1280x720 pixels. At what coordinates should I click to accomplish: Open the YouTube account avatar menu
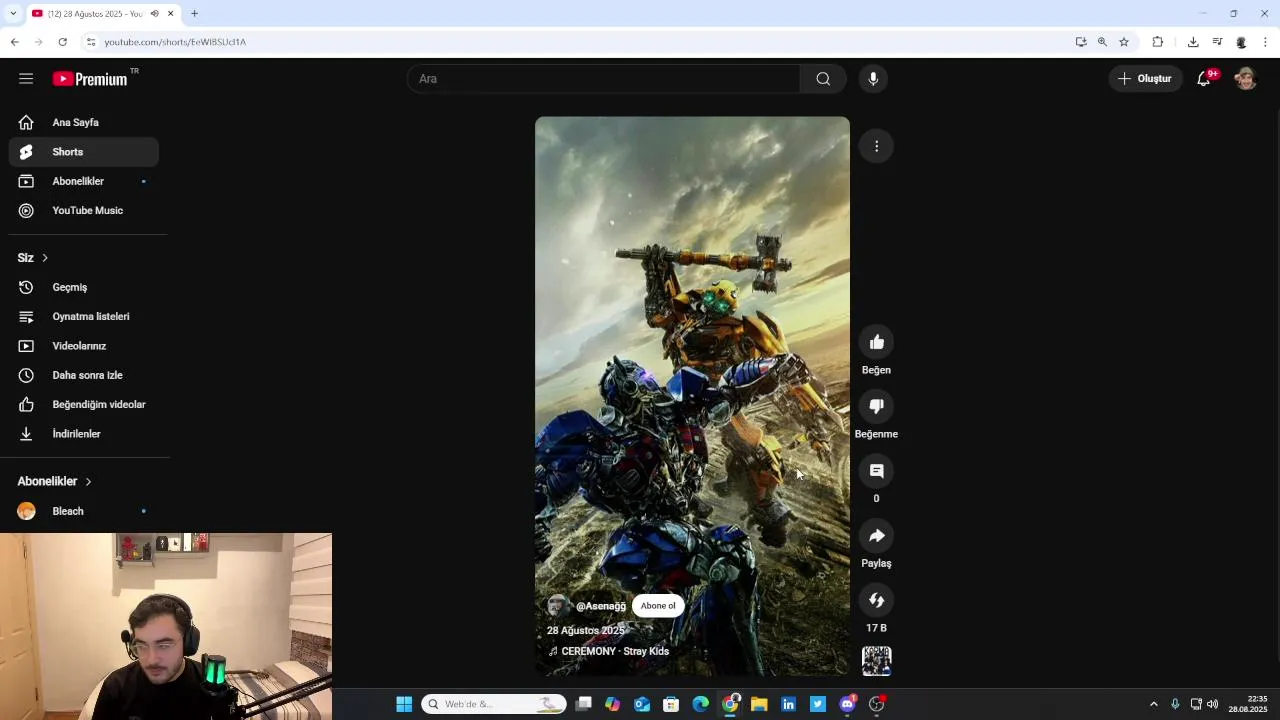tap(1245, 79)
